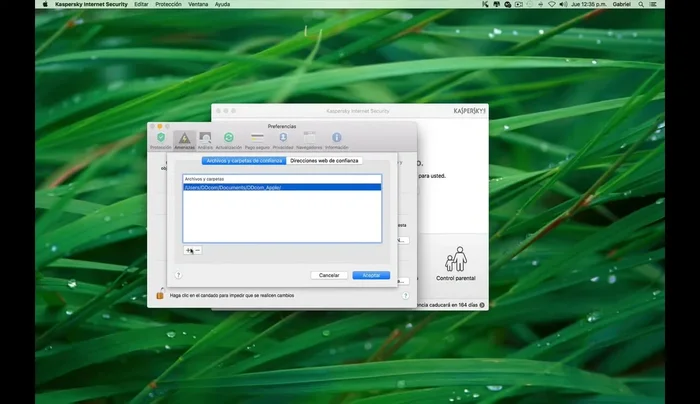Add a trusted folder with plus button
Screen dimensions: 700x404
(190, 250)
